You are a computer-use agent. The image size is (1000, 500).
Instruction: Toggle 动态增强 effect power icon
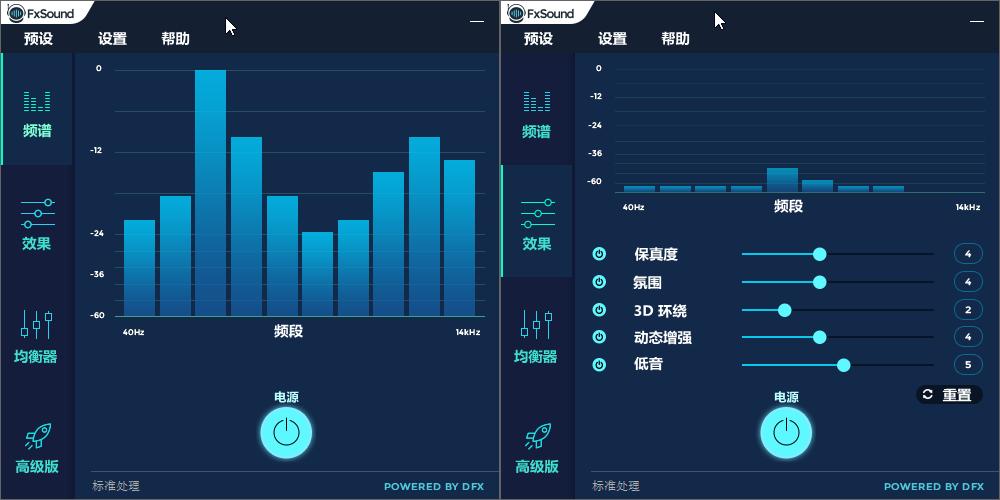(599, 337)
